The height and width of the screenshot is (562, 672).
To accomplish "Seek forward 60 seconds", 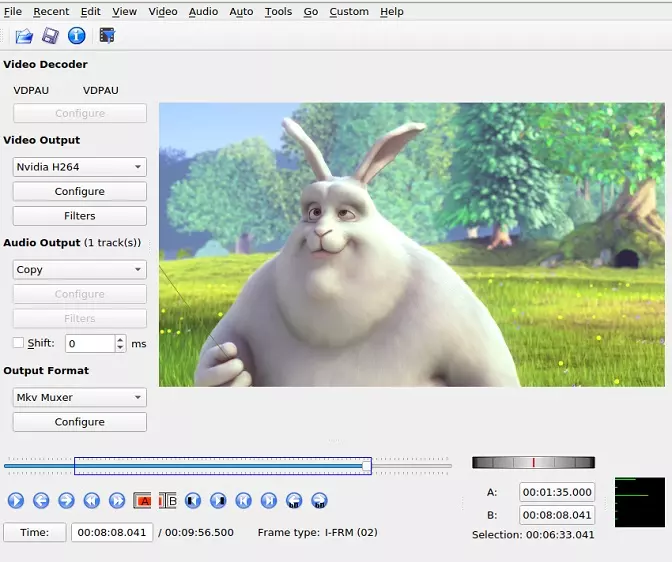I will (319, 501).
